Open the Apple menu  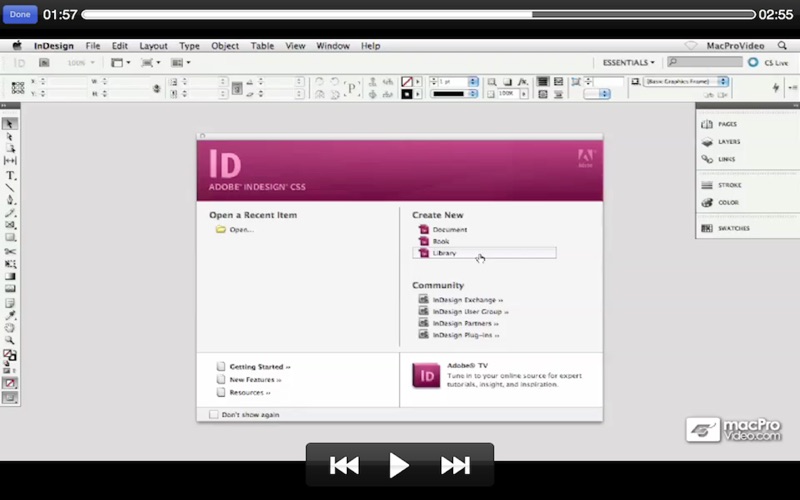(x=17, y=45)
